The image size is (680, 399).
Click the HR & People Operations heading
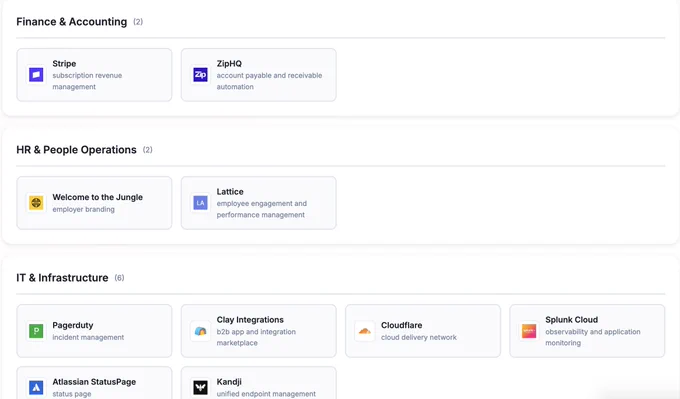[x=76, y=150]
